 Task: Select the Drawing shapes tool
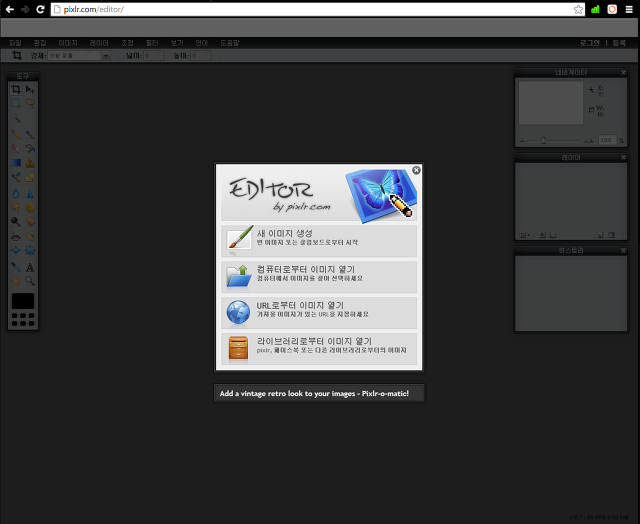(30, 177)
